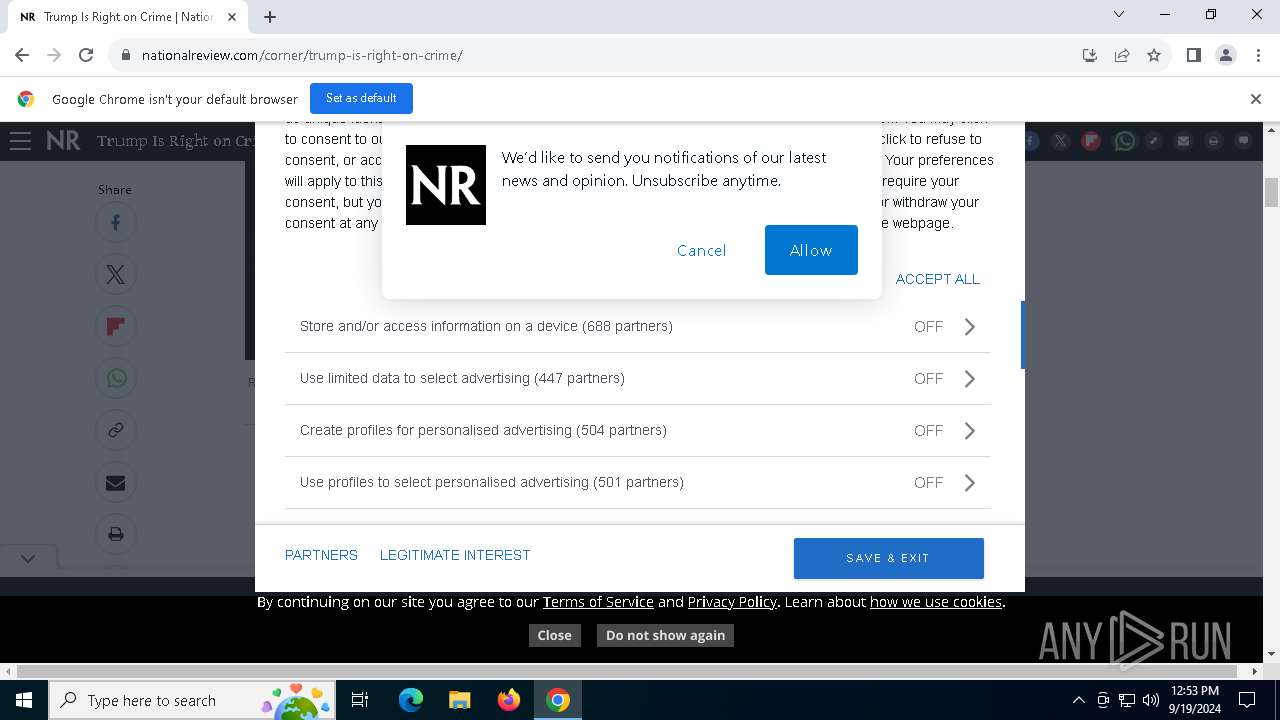Open the Chrome profile avatar
Screen dimensions: 1280x720
pos(1226,55)
